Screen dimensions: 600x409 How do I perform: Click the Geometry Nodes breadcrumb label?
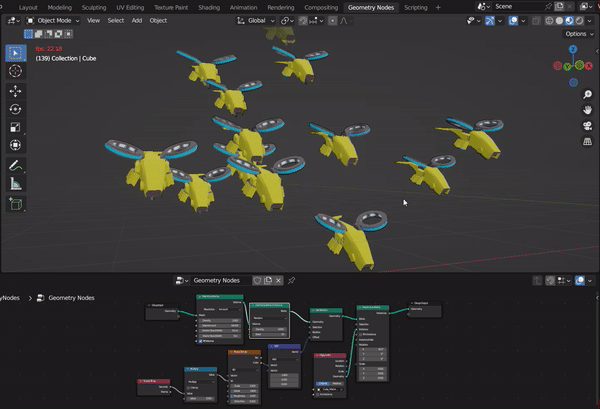tap(71, 298)
